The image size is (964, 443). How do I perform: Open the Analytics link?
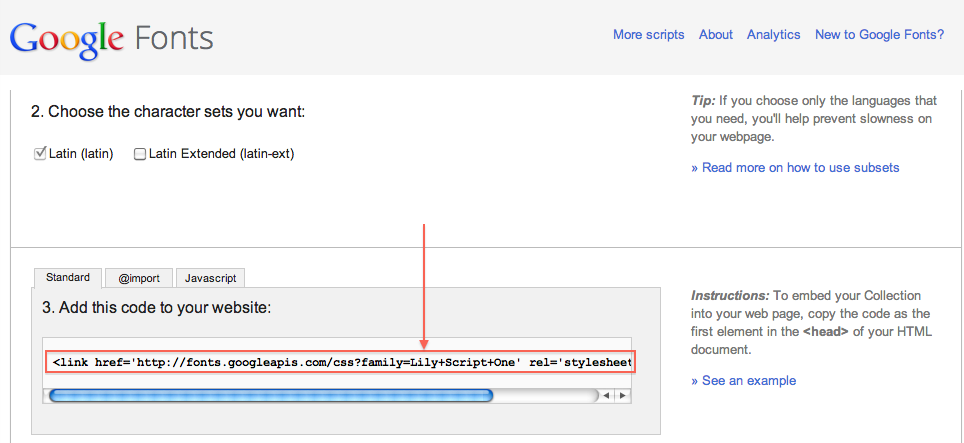773,34
